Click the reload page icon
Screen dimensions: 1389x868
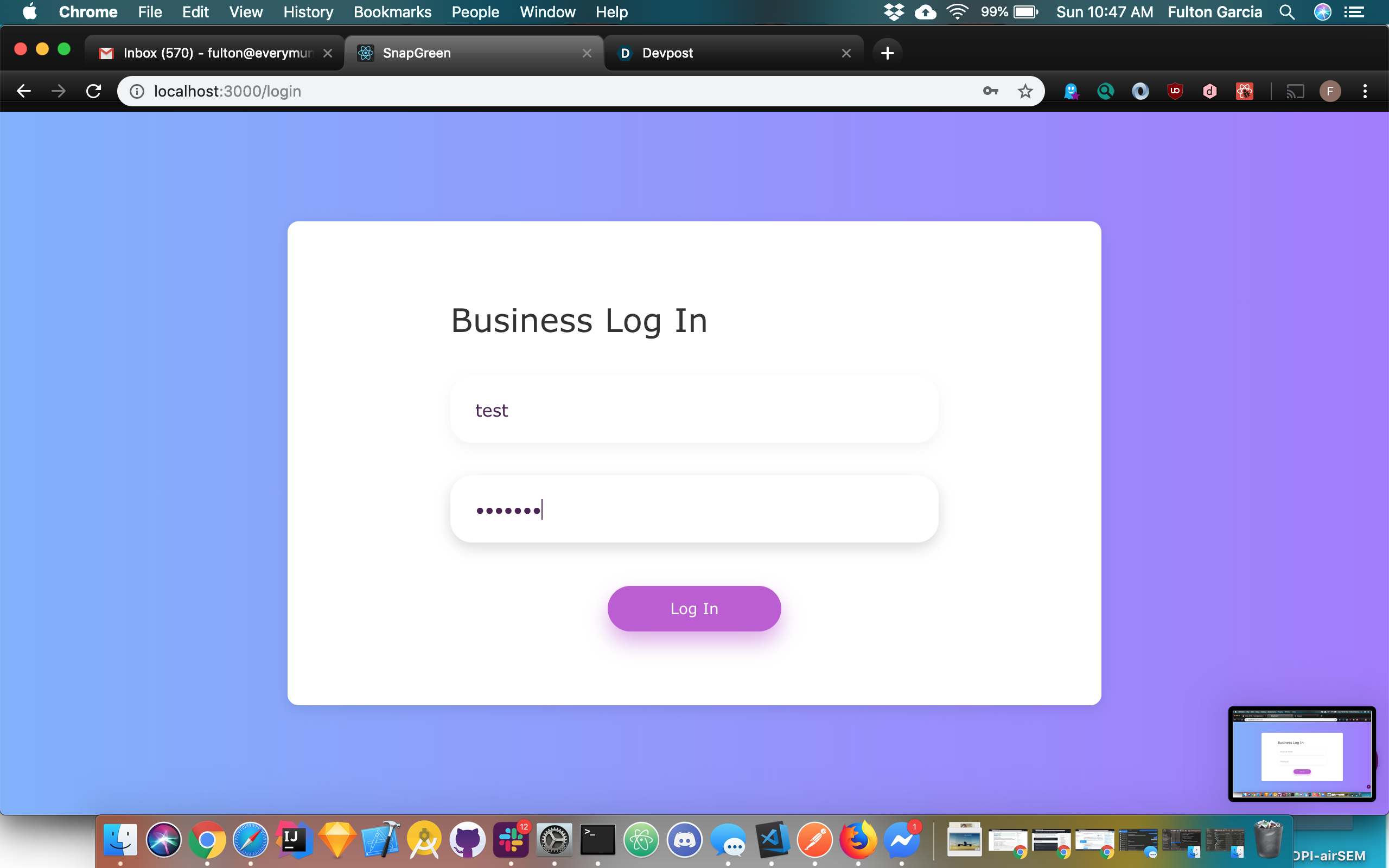point(93,91)
